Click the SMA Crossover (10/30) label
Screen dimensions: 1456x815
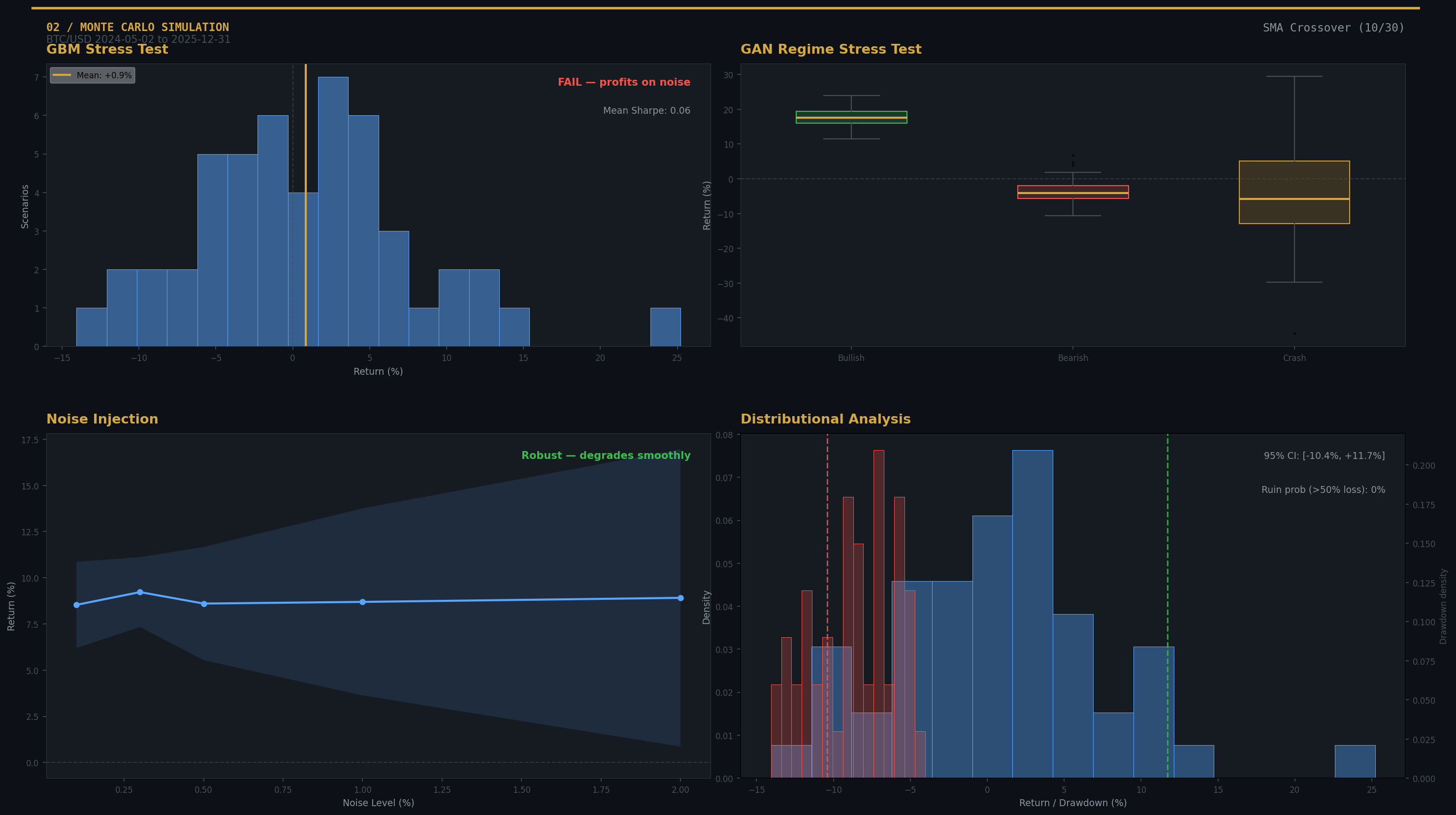(x=1333, y=28)
